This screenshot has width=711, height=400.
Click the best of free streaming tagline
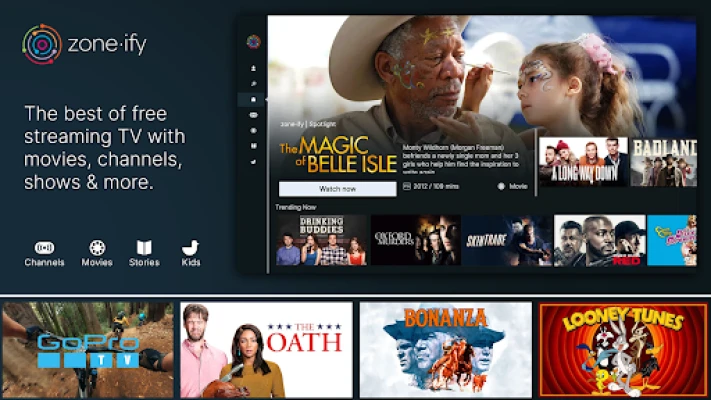[x=105, y=148]
